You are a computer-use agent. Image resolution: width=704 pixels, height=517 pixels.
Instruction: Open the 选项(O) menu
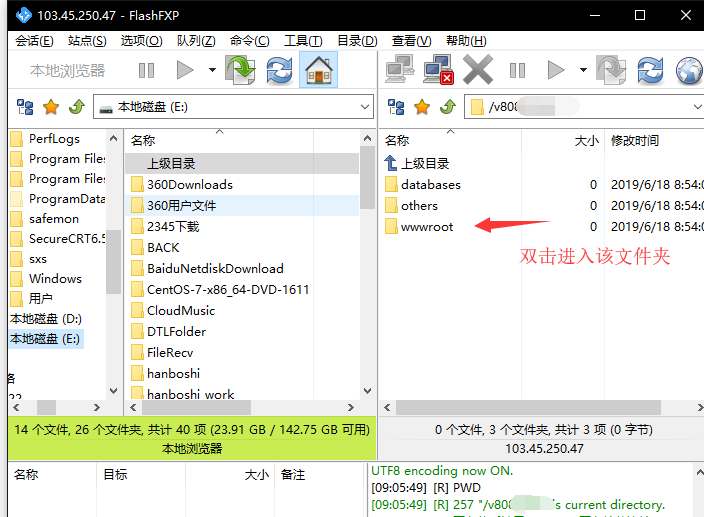point(141,41)
